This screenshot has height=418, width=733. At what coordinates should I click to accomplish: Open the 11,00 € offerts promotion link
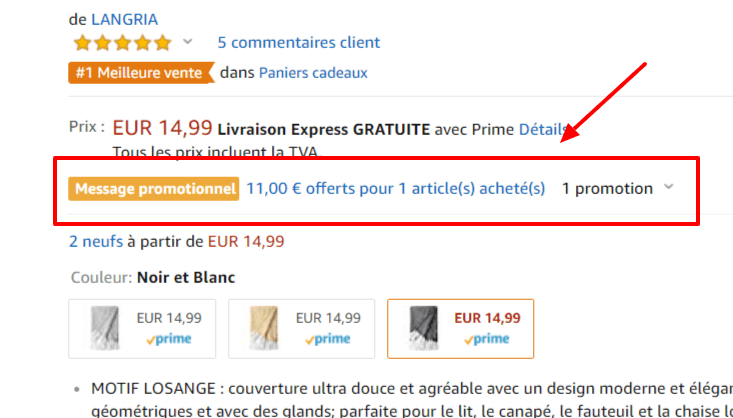click(x=396, y=188)
